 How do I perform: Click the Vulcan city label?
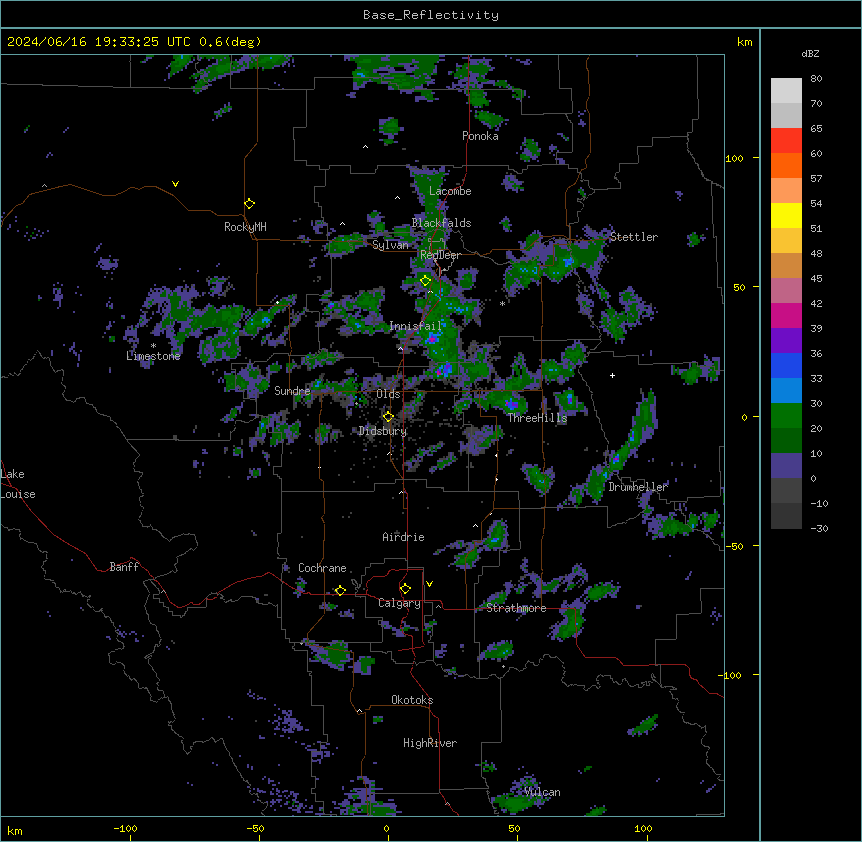point(543,793)
